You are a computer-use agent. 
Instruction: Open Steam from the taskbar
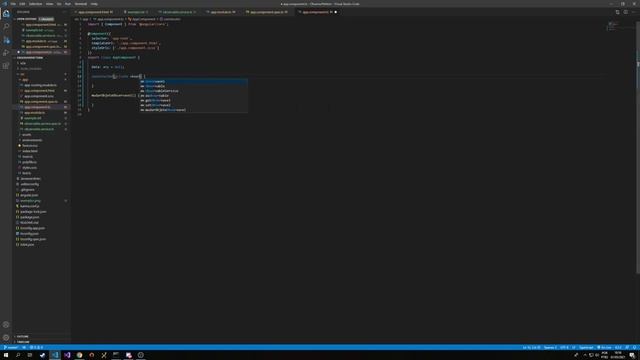(x=42, y=355)
